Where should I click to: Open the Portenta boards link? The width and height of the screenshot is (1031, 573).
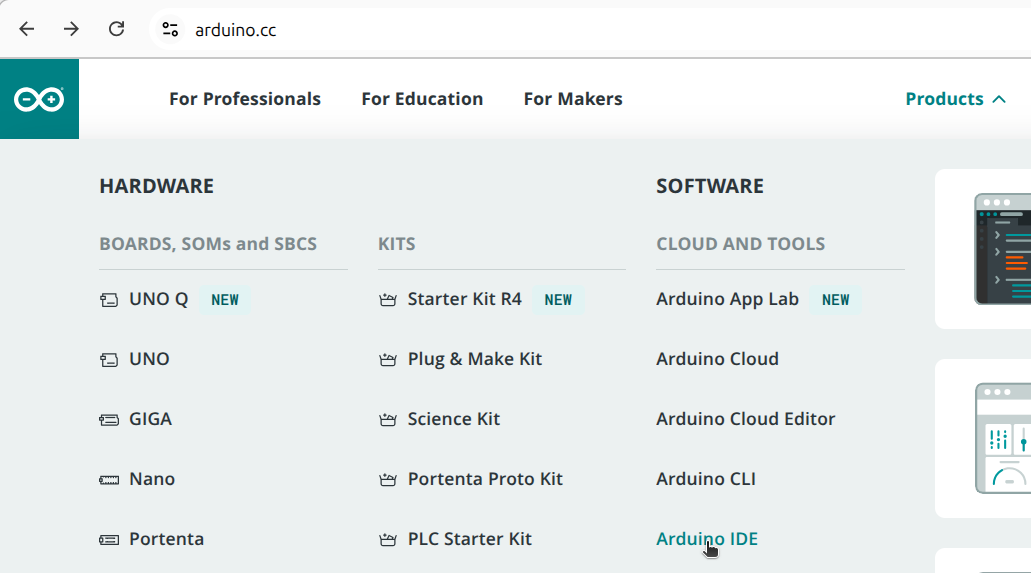pos(166,539)
